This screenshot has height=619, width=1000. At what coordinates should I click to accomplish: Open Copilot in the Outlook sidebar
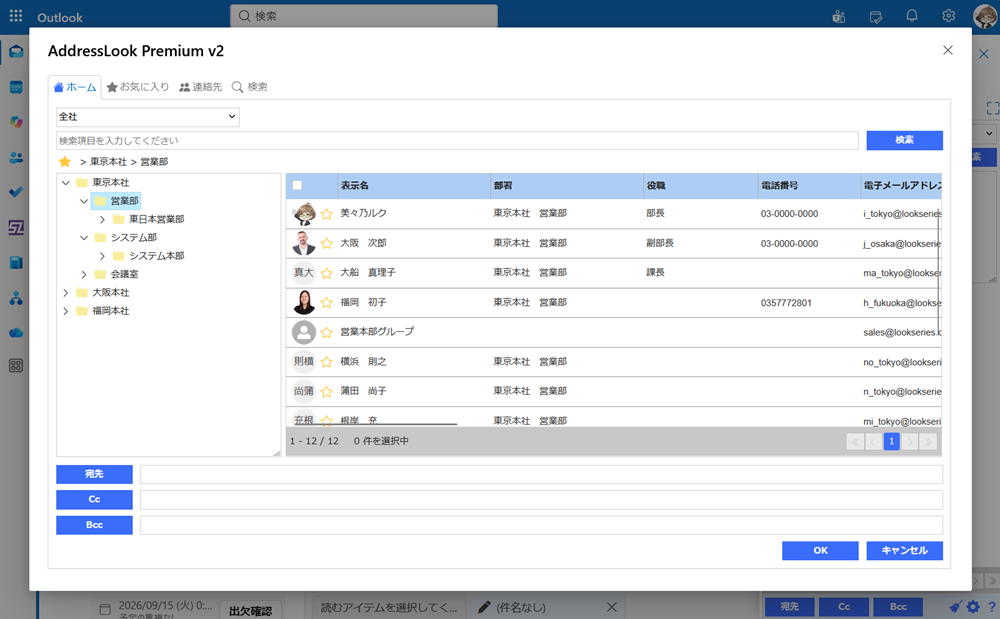[x=16, y=122]
